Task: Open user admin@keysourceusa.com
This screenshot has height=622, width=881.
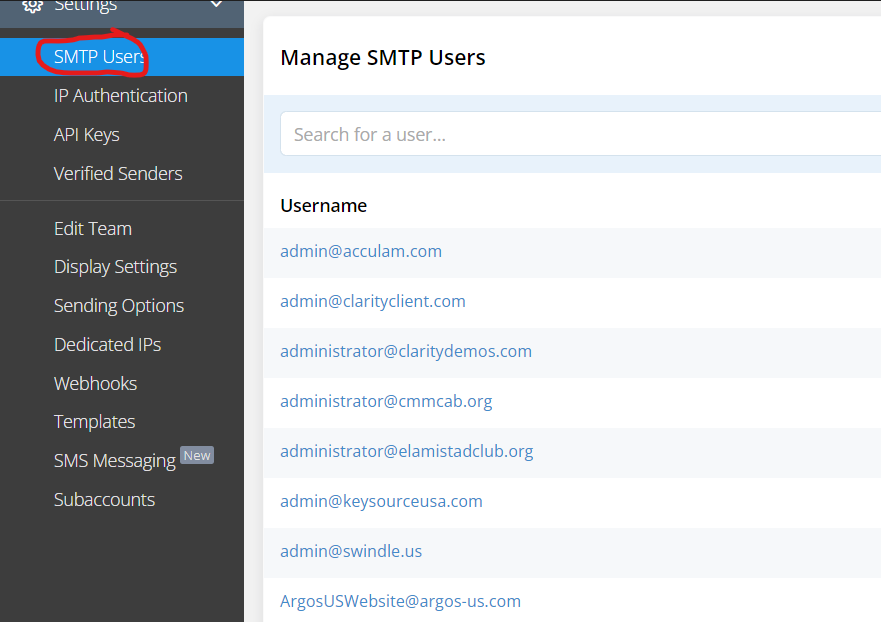Action: [381, 501]
